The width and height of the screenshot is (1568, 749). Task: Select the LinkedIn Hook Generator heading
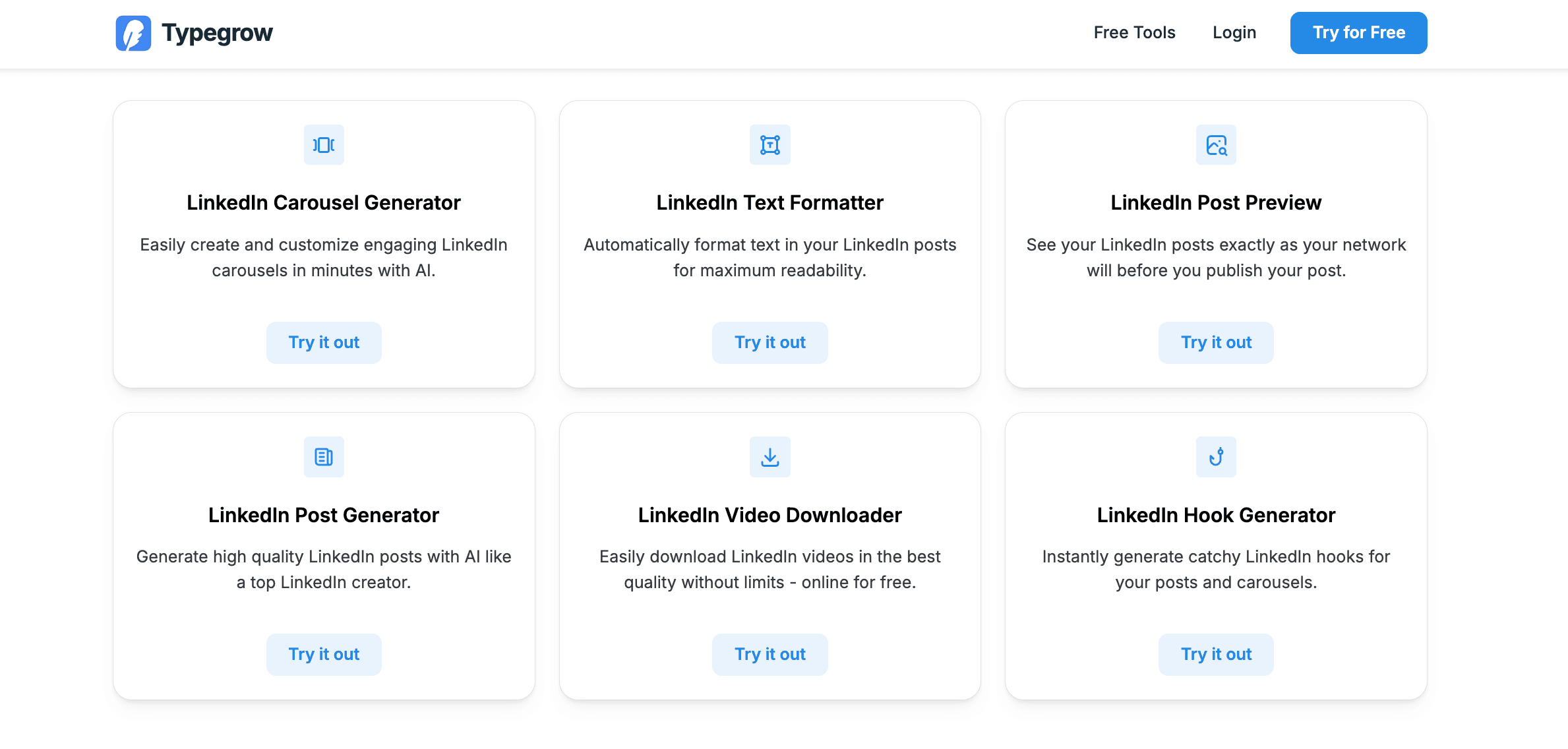click(1216, 515)
